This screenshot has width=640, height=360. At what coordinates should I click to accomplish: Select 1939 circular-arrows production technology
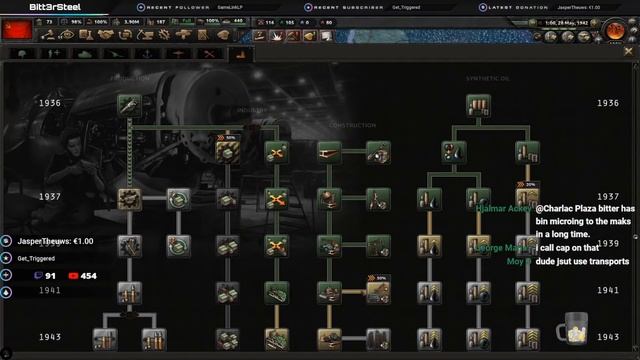(x=178, y=246)
